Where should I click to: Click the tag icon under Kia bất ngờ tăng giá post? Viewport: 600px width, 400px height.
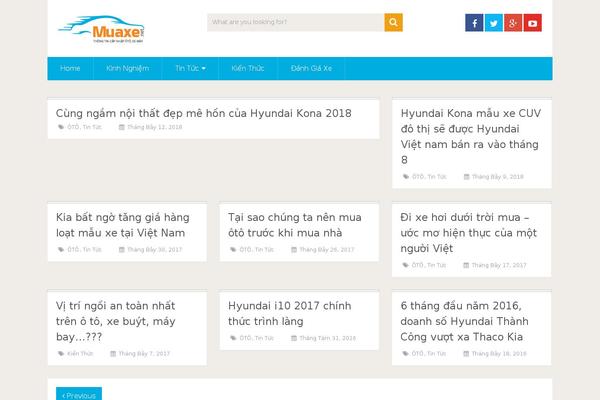[61, 250]
